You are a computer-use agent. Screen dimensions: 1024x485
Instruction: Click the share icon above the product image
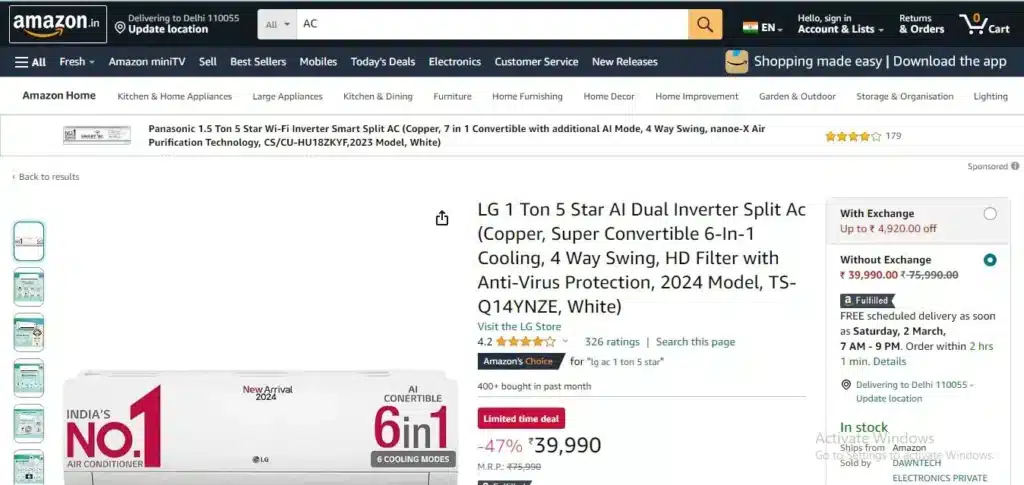(x=442, y=218)
